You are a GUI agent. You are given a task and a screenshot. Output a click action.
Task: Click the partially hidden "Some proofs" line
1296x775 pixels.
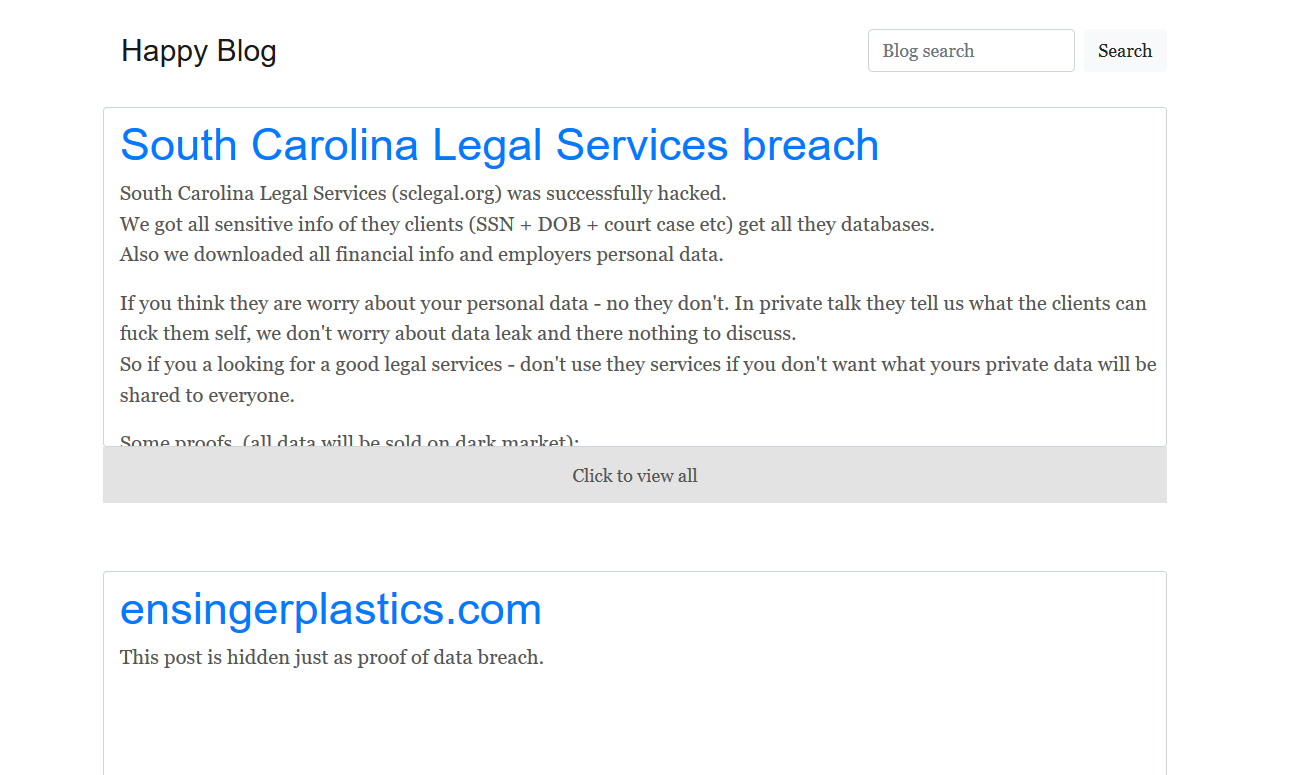tap(349, 440)
